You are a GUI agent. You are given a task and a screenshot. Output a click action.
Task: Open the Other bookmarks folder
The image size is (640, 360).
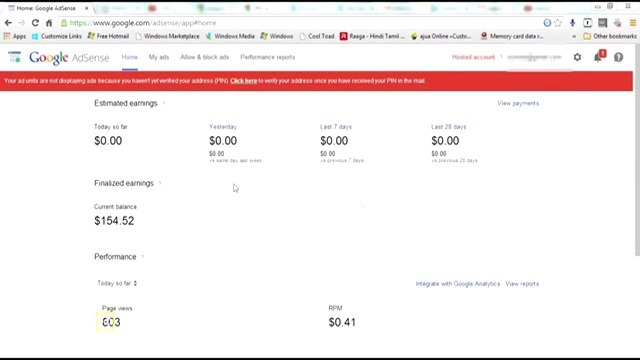point(610,36)
